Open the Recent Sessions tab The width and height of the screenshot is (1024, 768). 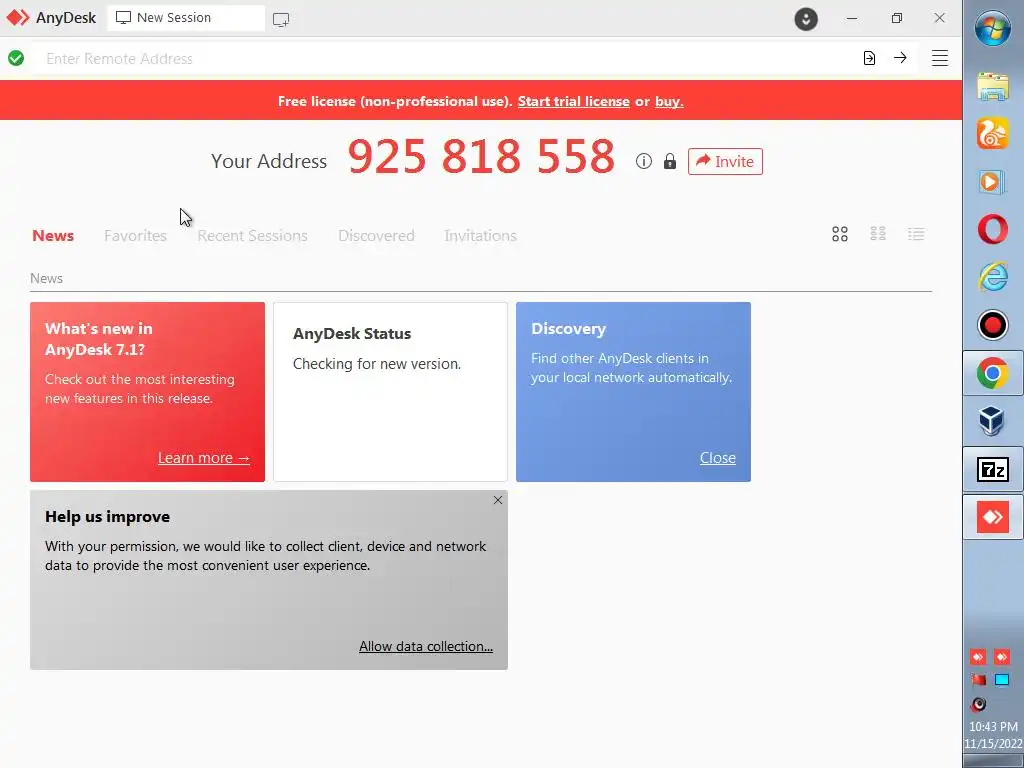pos(252,235)
